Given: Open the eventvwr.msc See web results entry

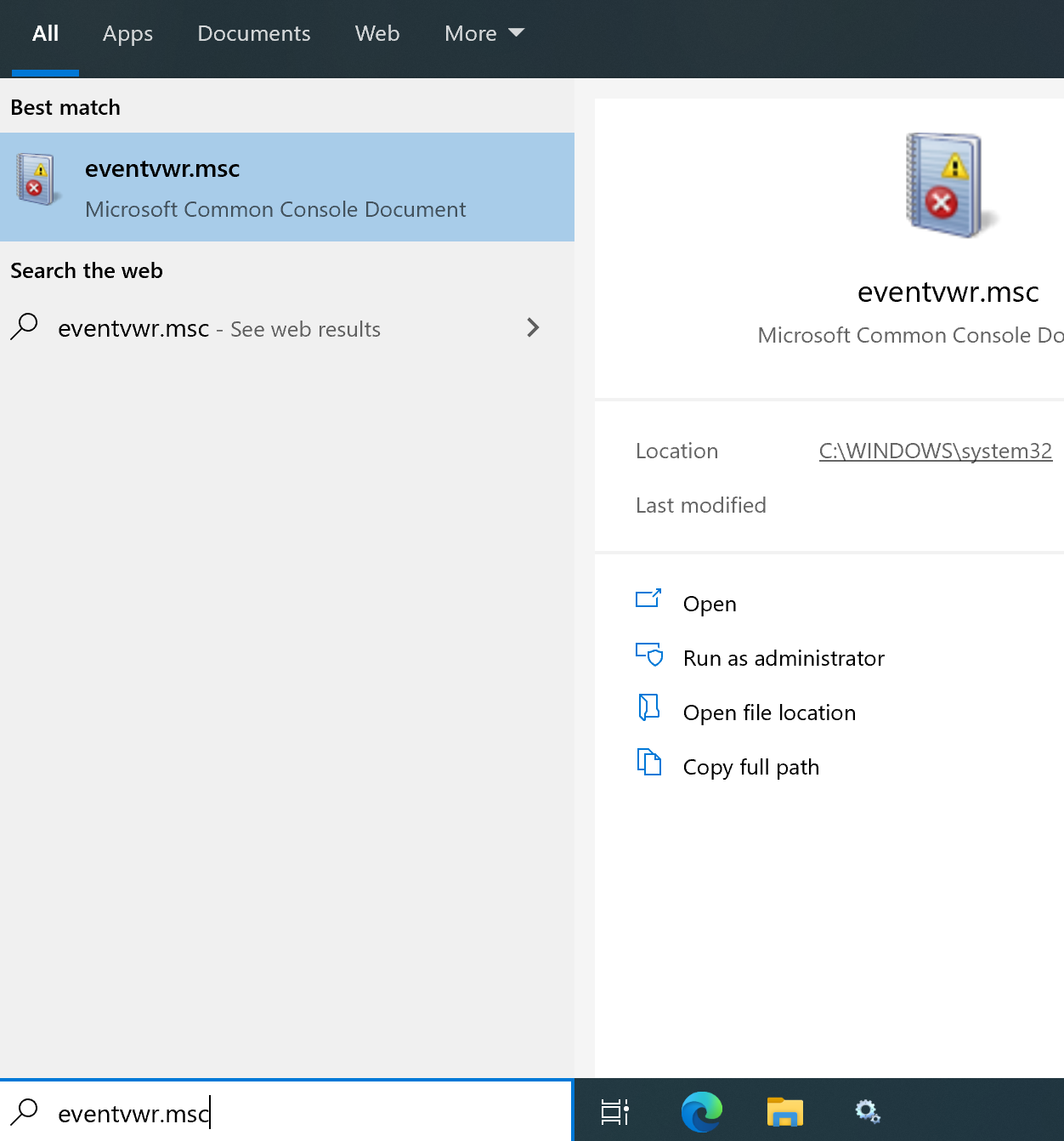Looking at the screenshot, I should click(287, 328).
